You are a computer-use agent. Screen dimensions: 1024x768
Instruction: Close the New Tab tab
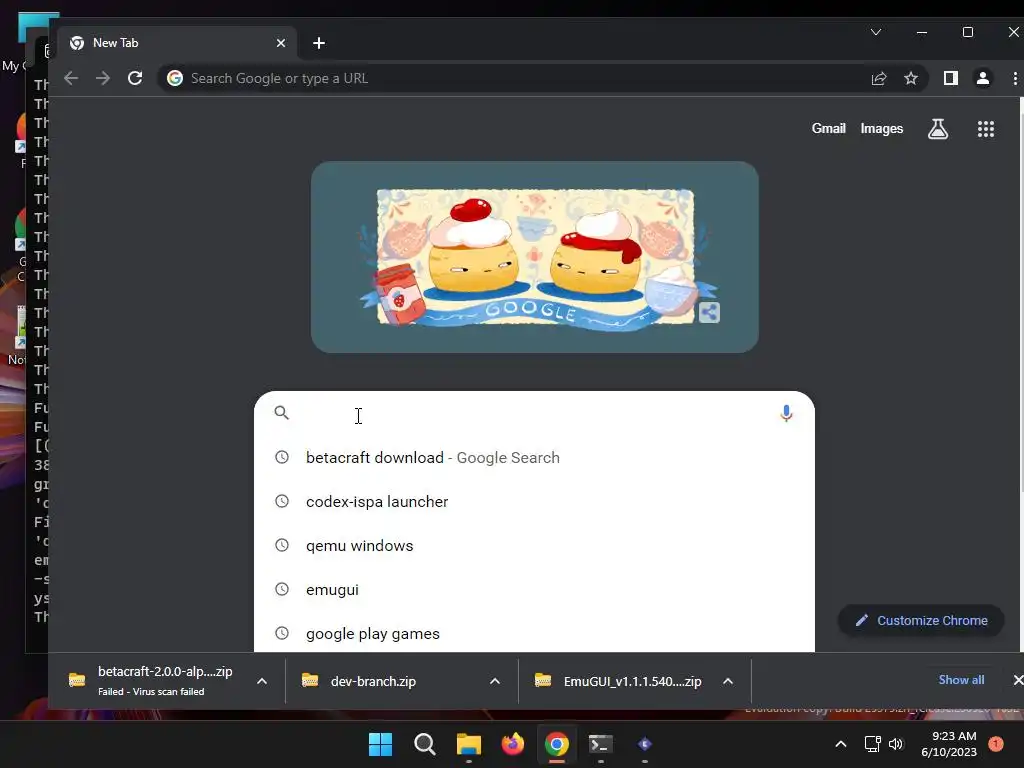click(x=281, y=43)
